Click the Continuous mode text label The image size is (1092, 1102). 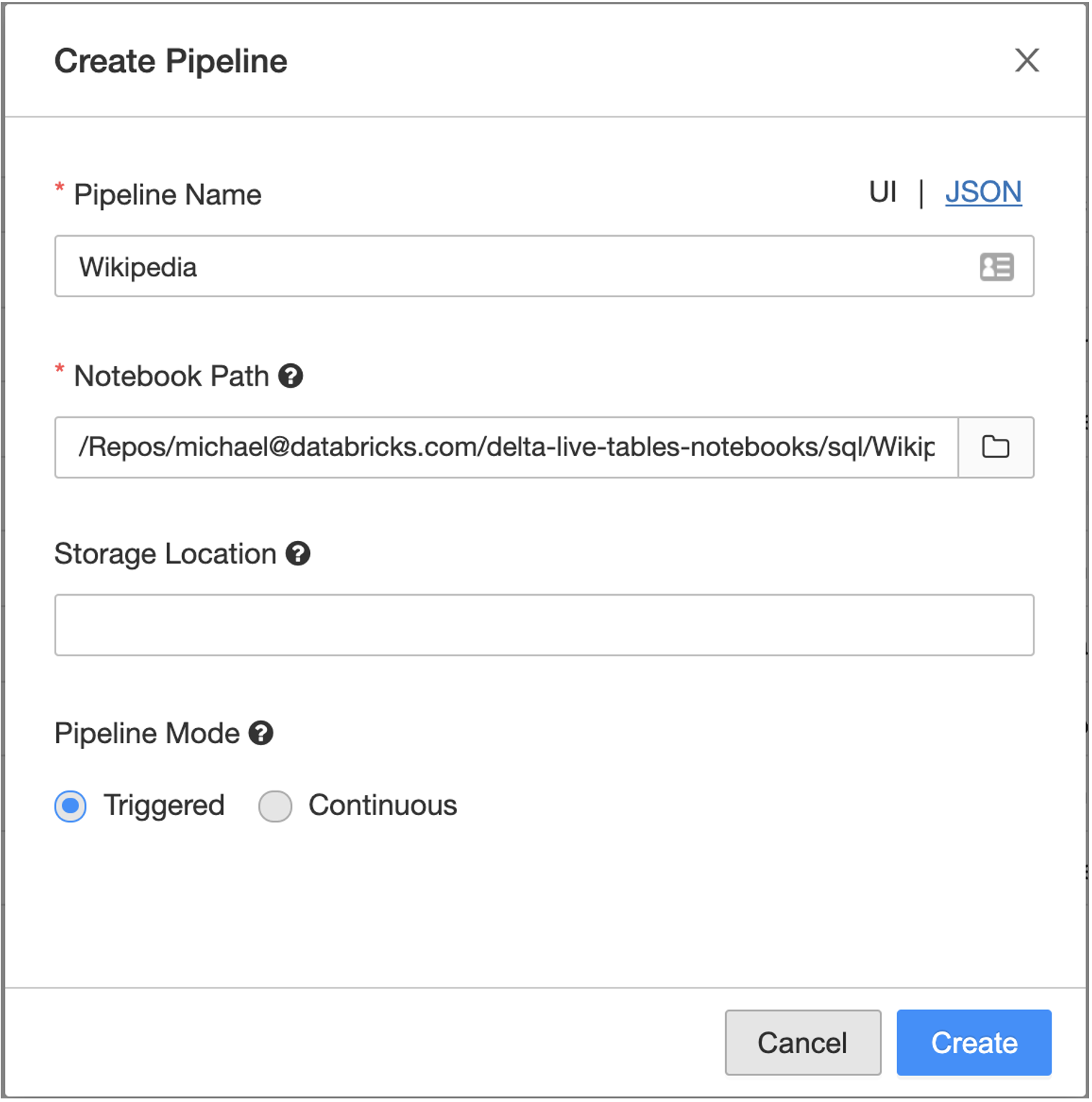383,805
